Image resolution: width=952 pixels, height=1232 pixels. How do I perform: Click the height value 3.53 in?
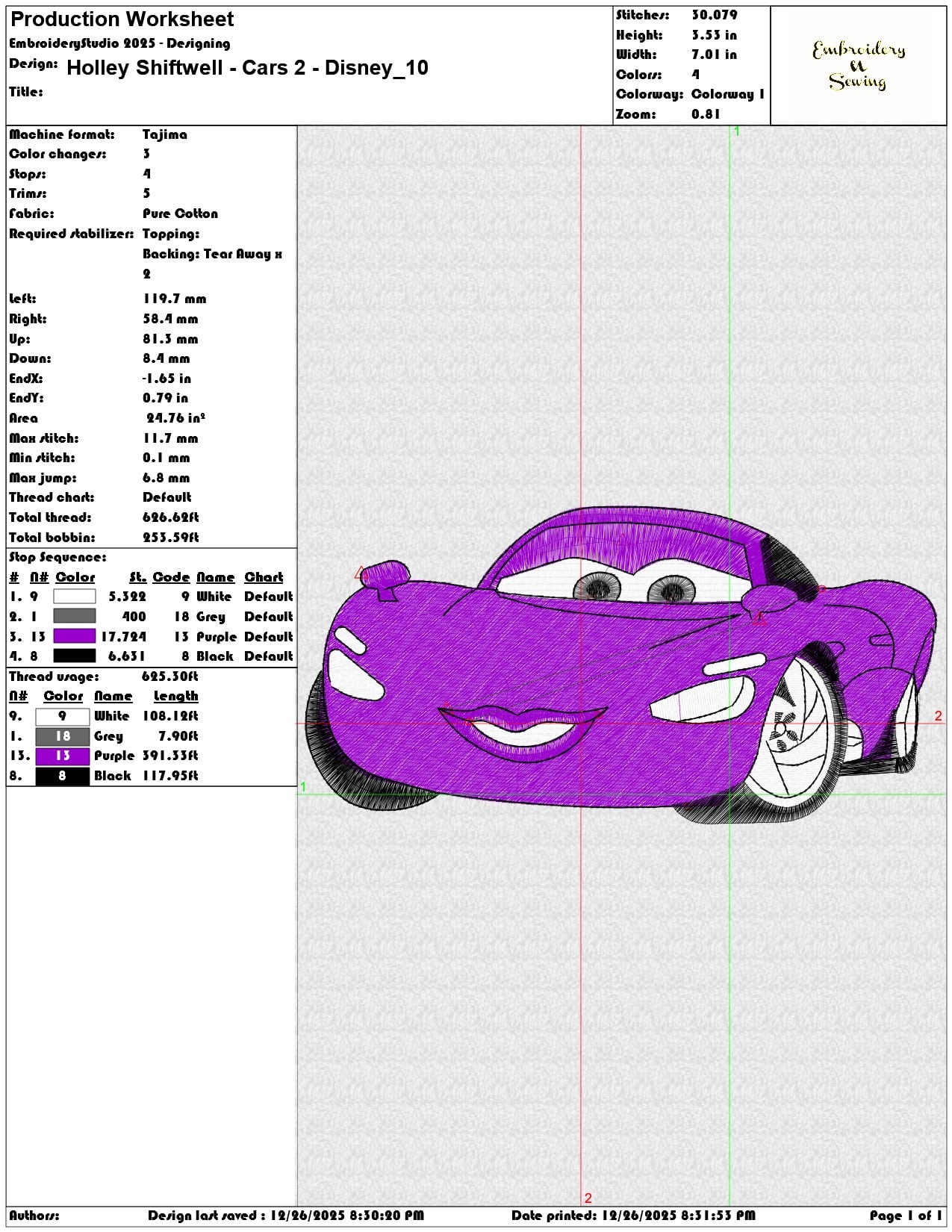[x=714, y=35]
